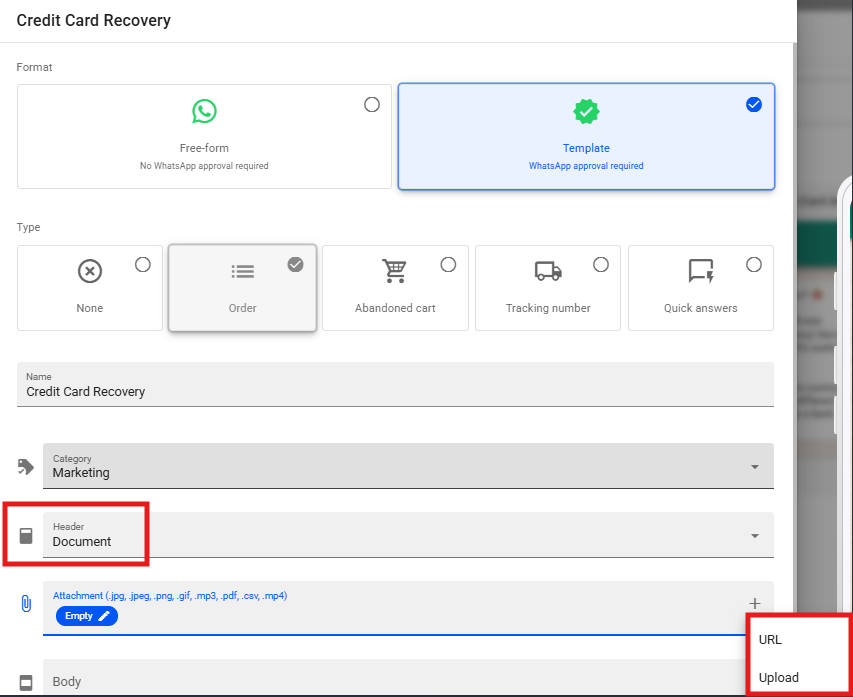
Task: Choose URL from the attachment menu
Action: [x=771, y=639]
